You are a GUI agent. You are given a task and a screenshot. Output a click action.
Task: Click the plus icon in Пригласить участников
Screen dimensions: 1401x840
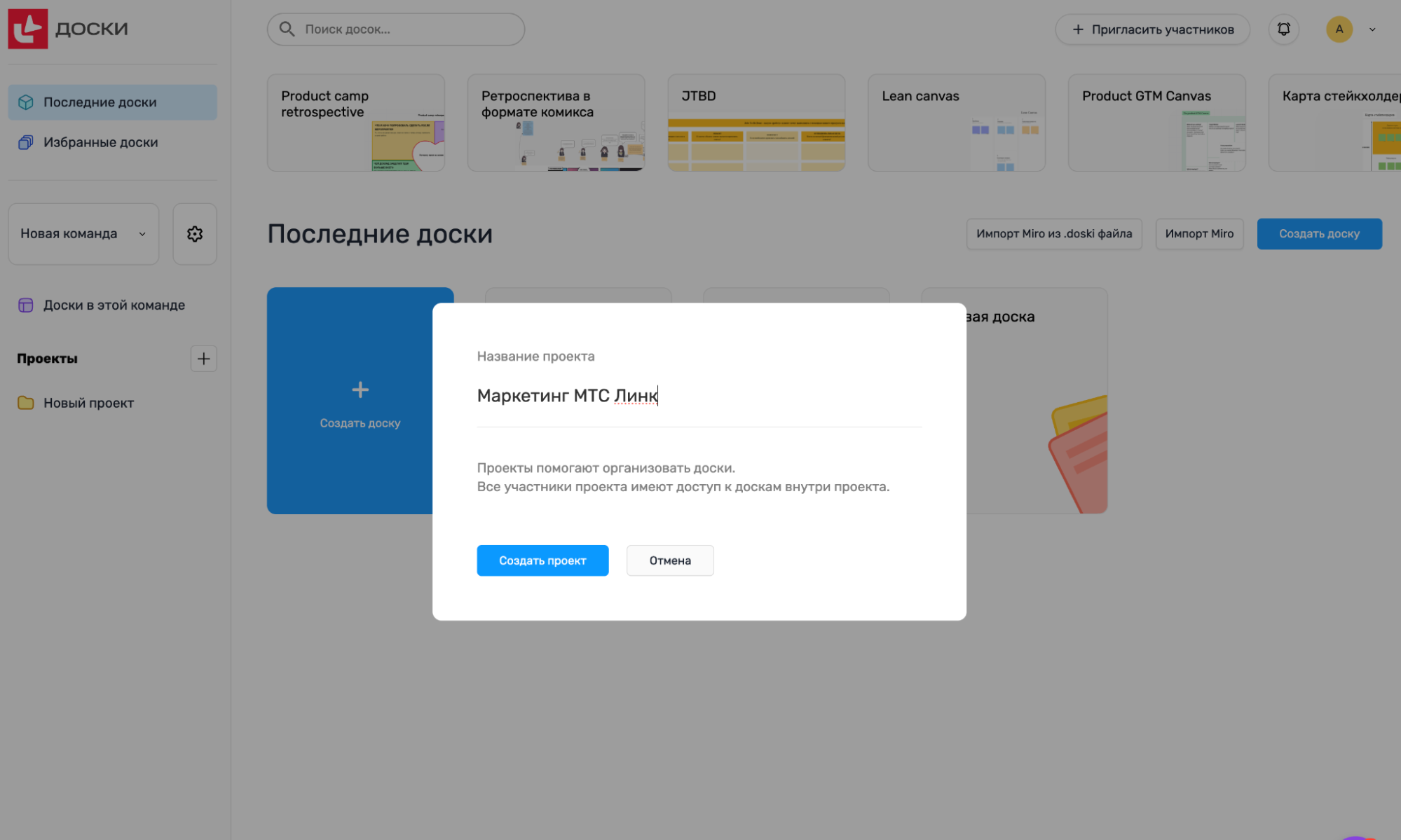point(1078,29)
